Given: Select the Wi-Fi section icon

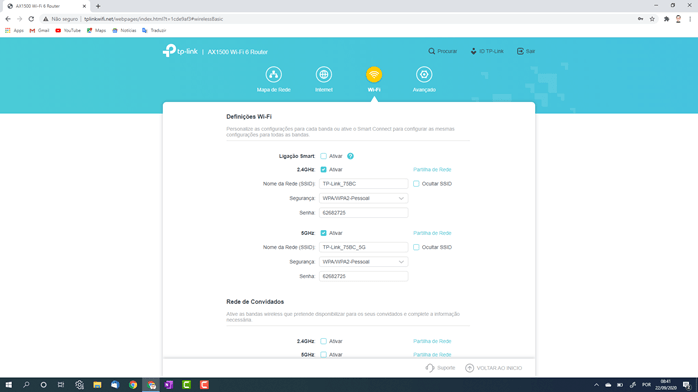Looking at the screenshot, I should pyautogui.click(x=374, y=75).
